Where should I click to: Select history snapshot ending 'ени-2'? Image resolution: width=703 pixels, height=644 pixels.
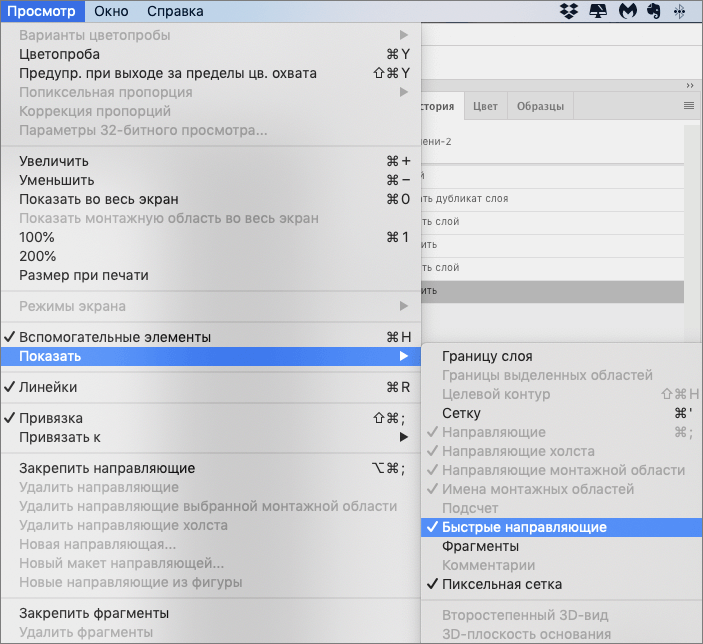click(x=552, y=142)
